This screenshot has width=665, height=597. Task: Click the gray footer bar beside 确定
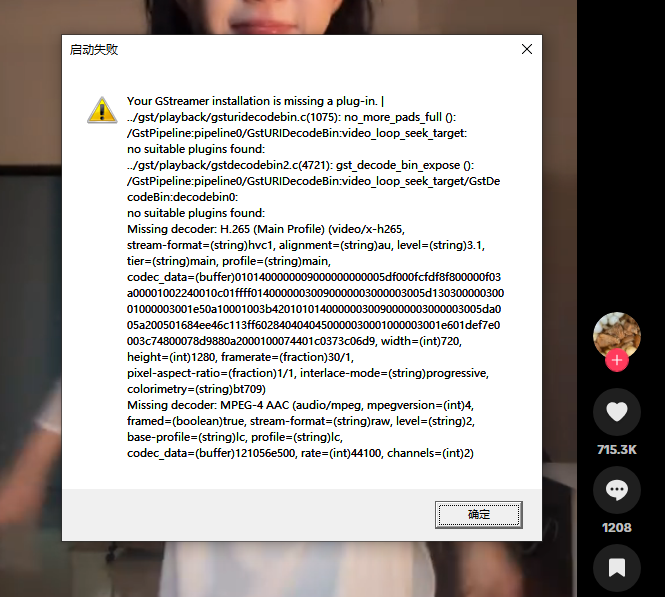[248, 514]
